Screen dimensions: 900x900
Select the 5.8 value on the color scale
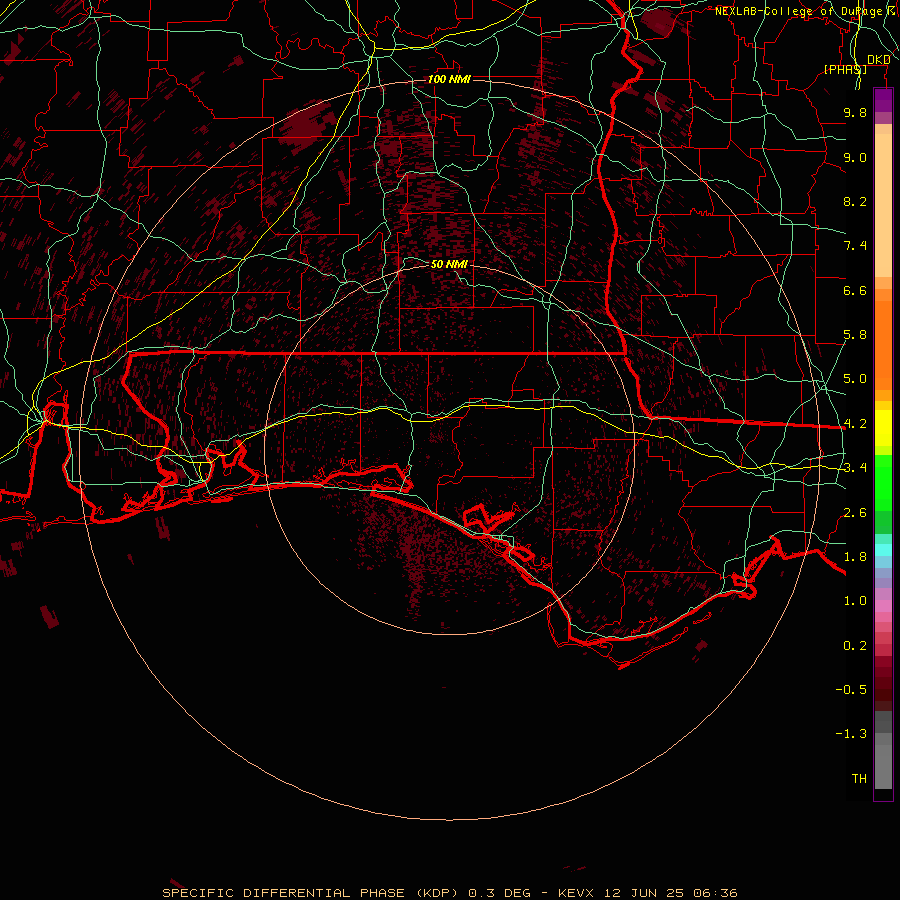(x=855, y=335)
